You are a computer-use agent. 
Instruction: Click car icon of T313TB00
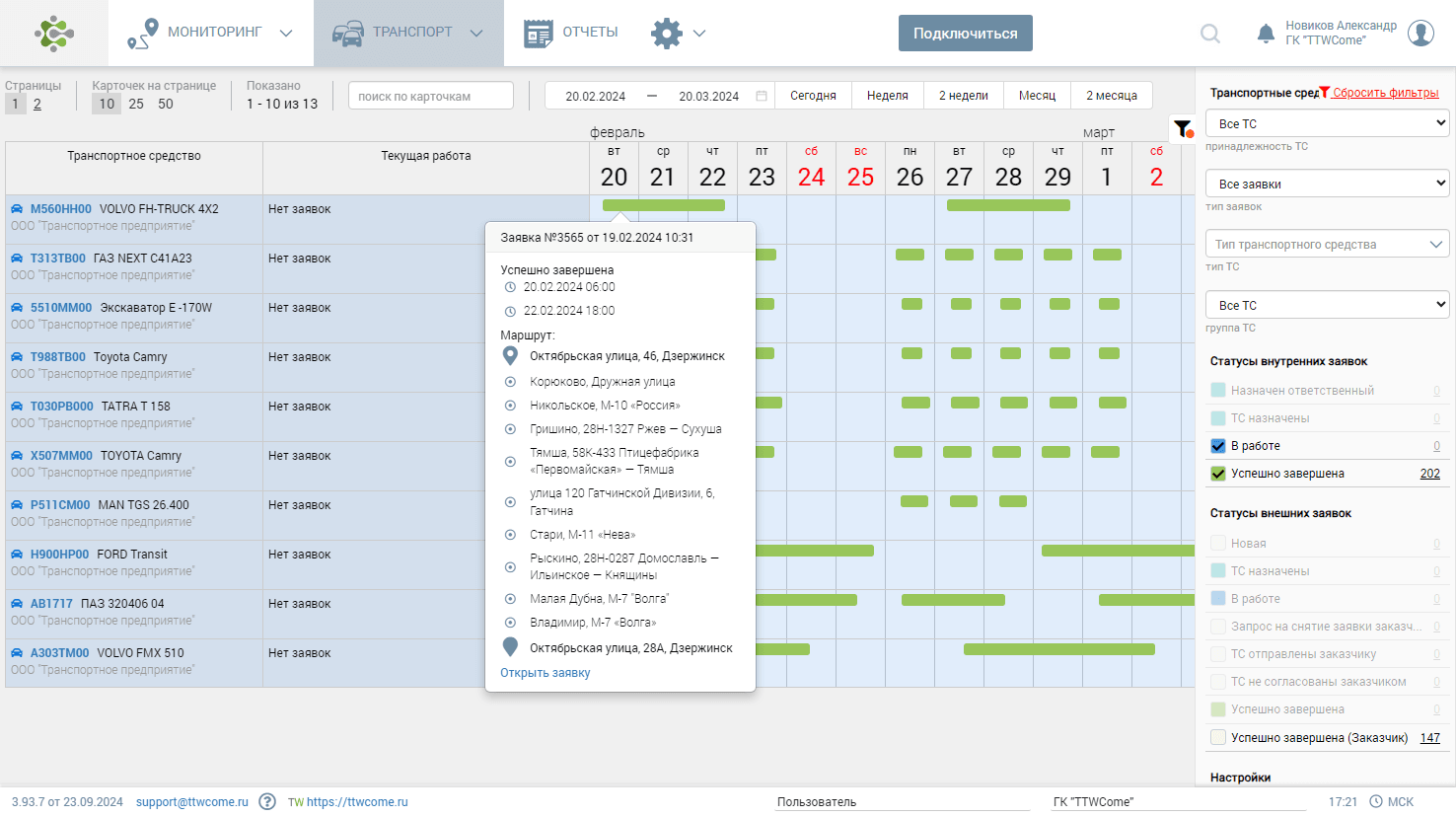[17, 259]
